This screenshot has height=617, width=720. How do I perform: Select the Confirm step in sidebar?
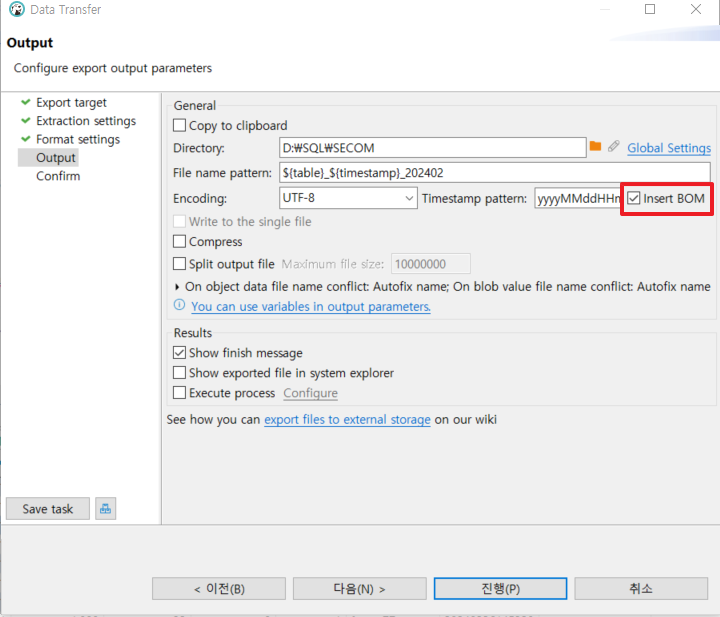click(x=58, y=176)
